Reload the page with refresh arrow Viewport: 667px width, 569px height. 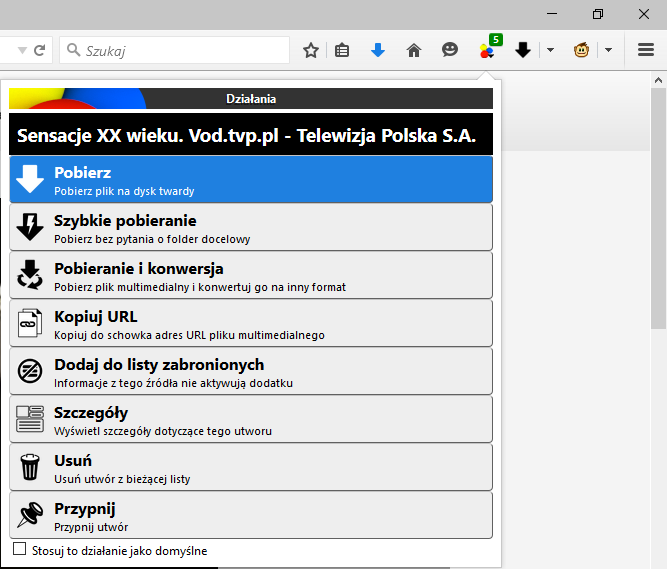pyautogui.click(x=40, y=51)
